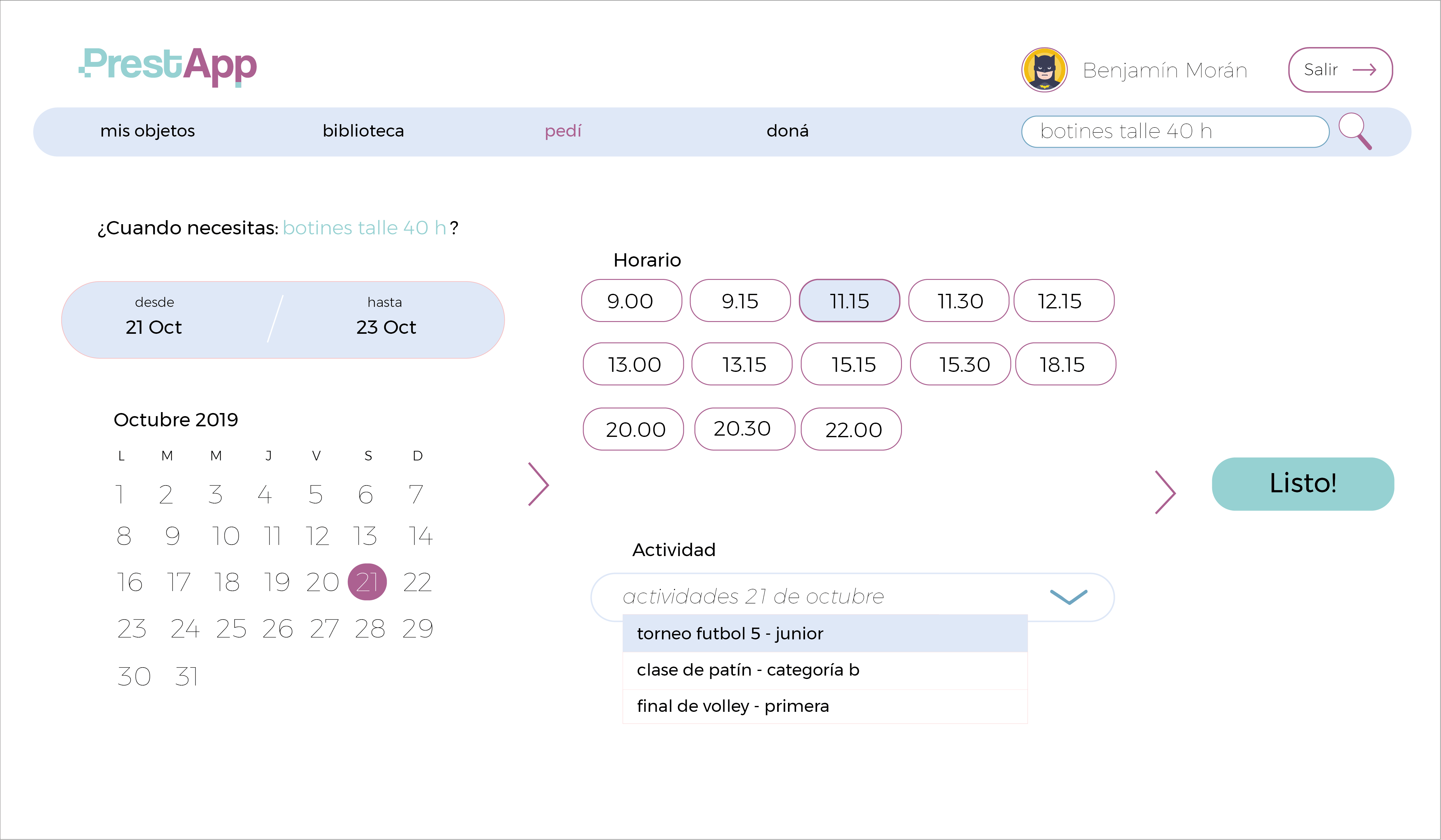Screen dimensions: 1441x840
Task: Click the Batman user avatar
Action: click(x=1044, y=70)
